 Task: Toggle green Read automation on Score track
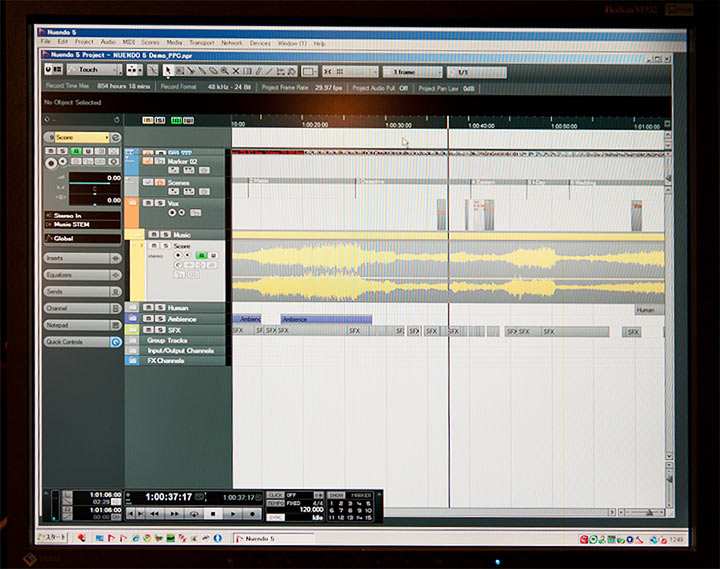tap(202, 255)
